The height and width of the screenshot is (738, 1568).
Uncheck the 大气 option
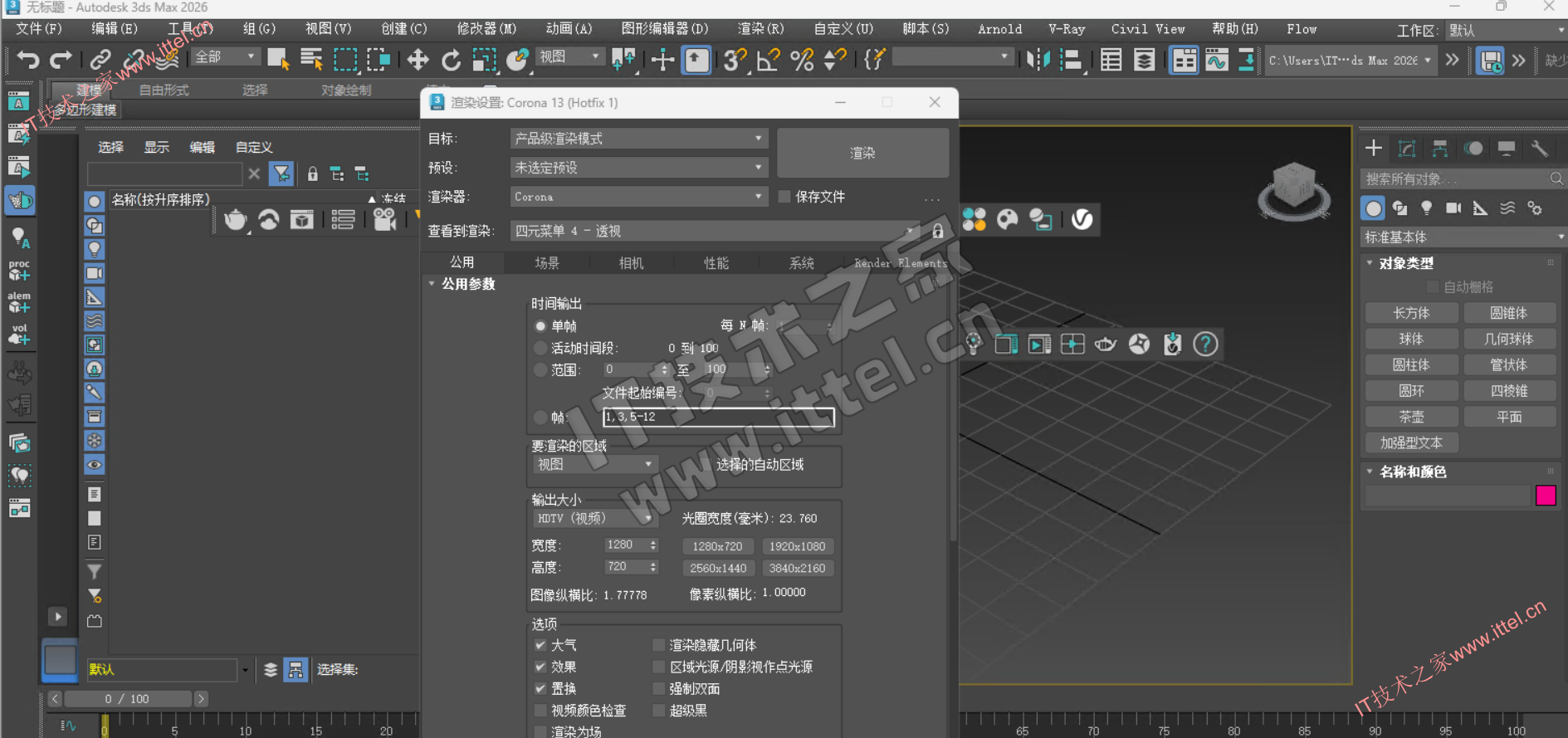click(x=540, y=645)
